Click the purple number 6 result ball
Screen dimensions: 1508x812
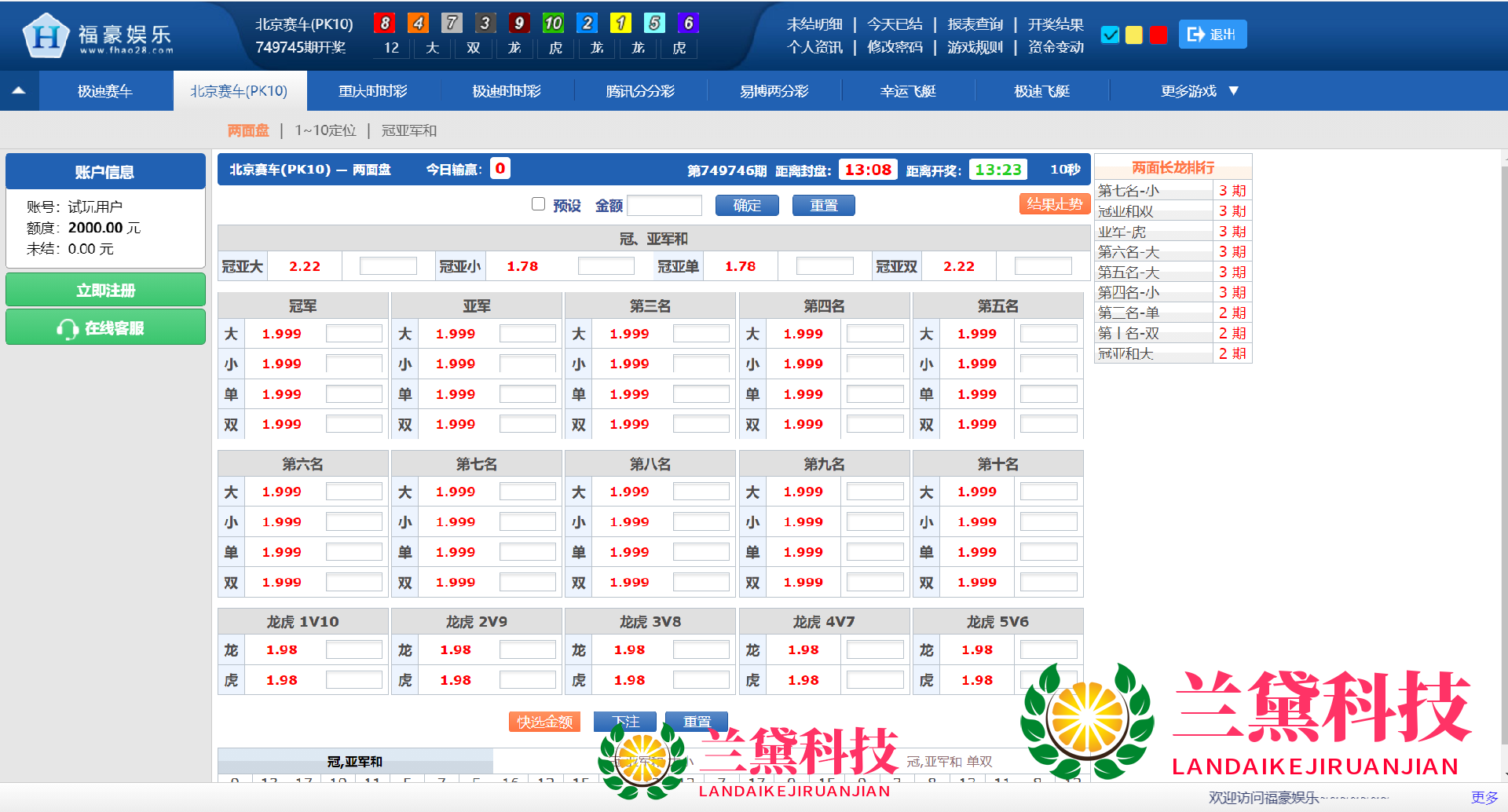(x=688, y=24)
